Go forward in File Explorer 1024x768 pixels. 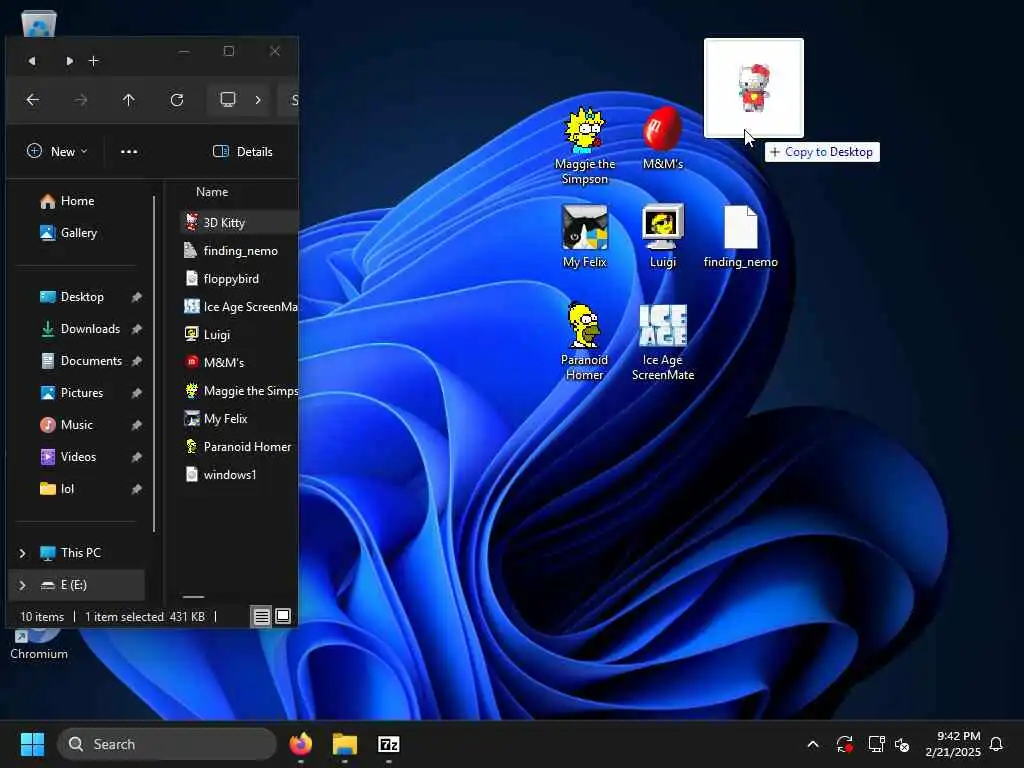(81, 100)
